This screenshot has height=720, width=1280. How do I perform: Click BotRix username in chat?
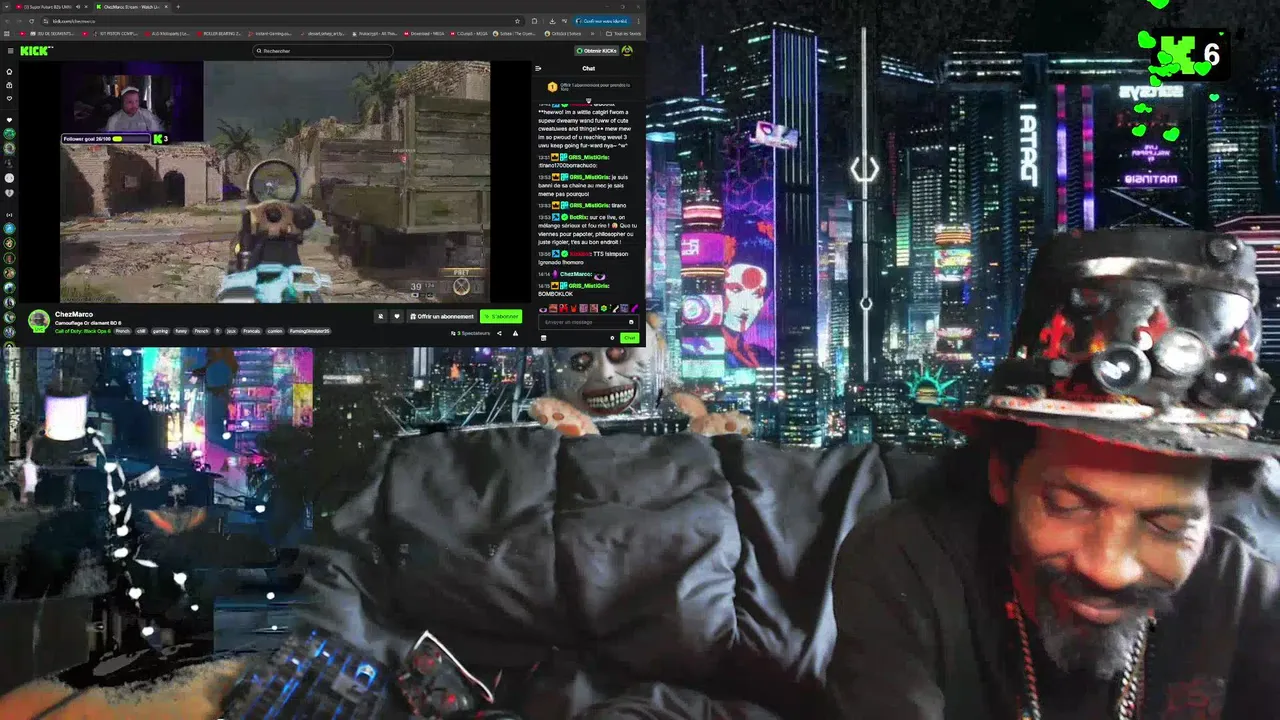pyautogui.click(x=578, y=217)
